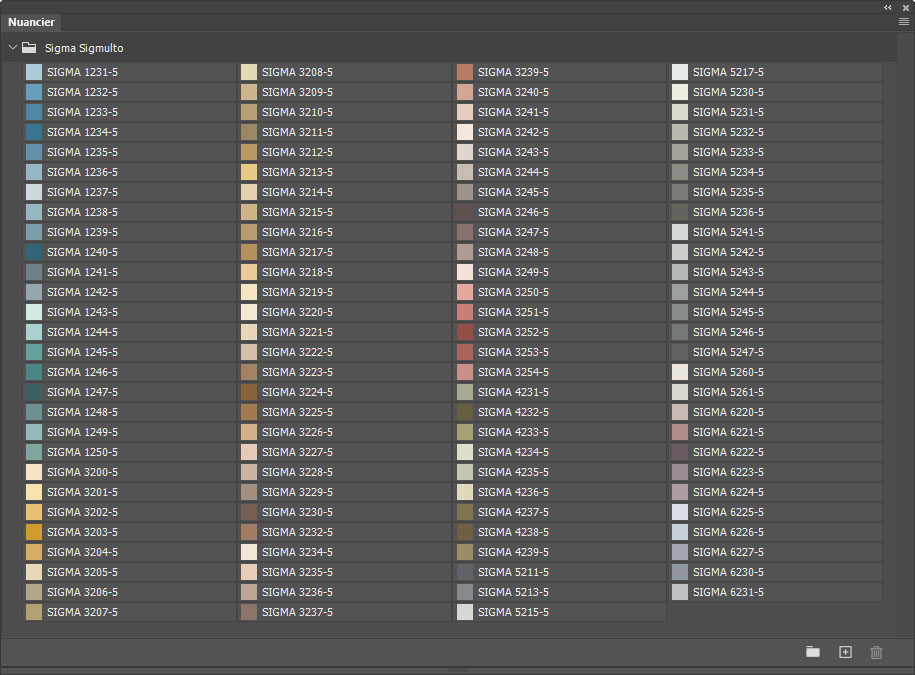Select the SIGMA 3239-5 row

[x=560, y=72]
